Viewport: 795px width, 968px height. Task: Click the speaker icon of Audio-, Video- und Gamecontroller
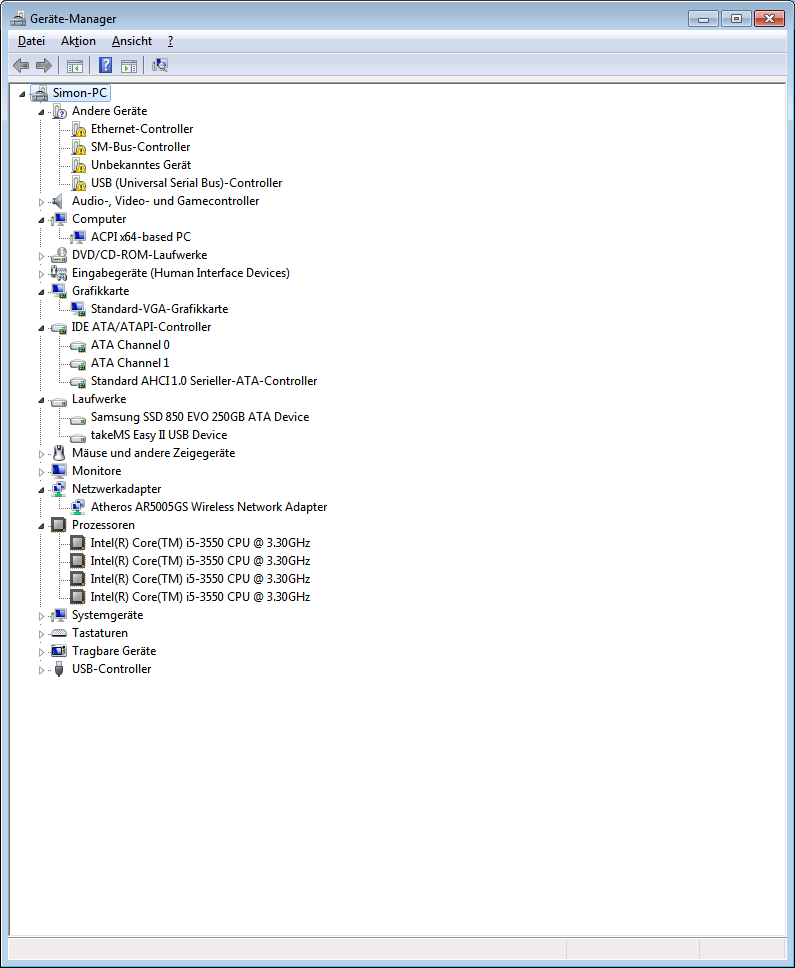coord(58,201)
